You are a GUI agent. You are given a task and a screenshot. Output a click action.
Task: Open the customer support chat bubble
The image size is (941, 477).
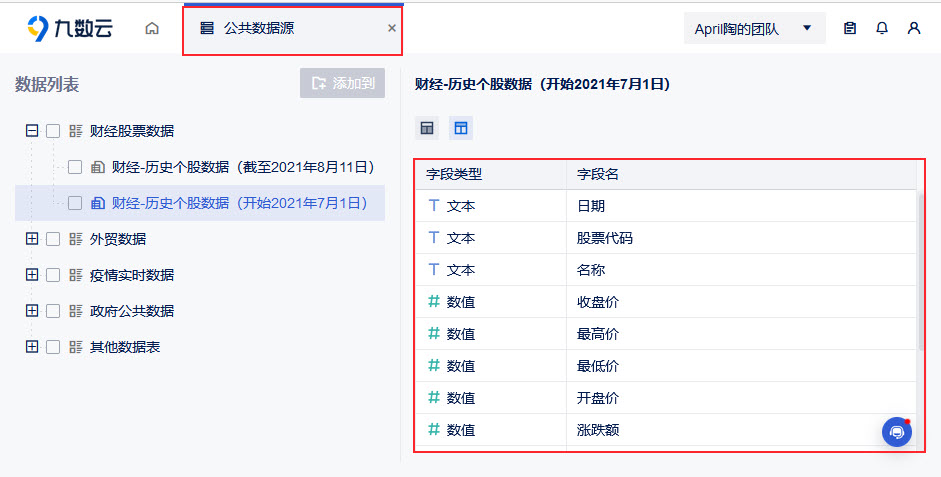[897, 432]
